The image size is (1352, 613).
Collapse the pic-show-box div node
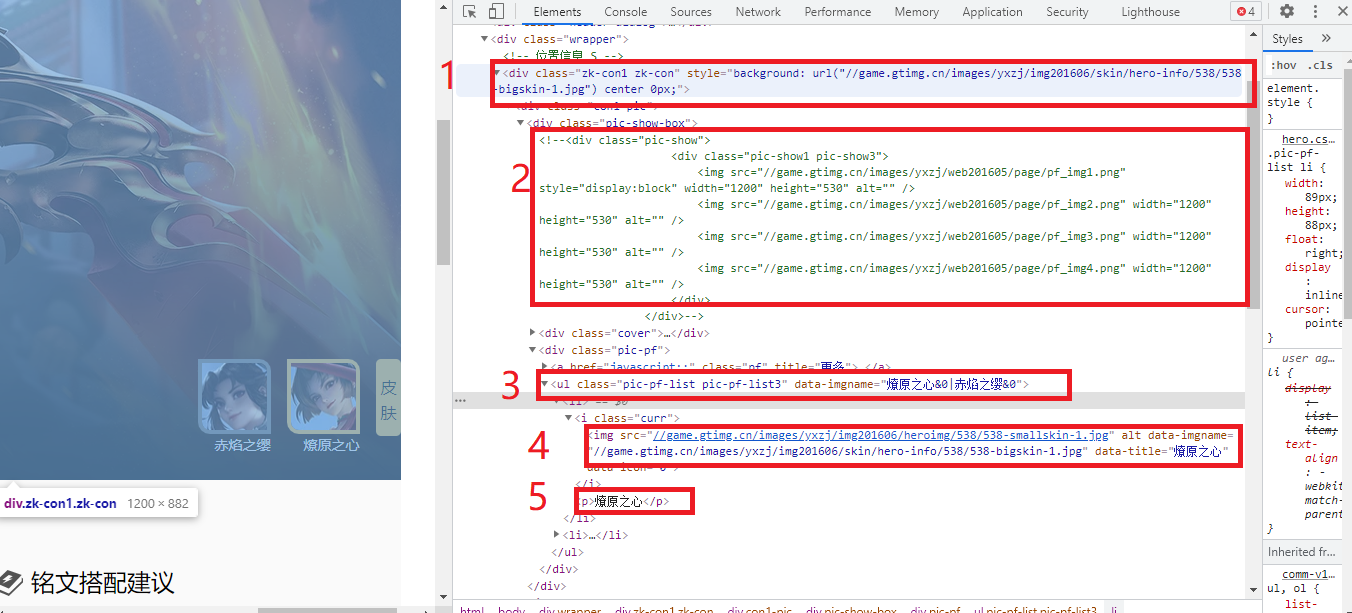click(521, 123)
